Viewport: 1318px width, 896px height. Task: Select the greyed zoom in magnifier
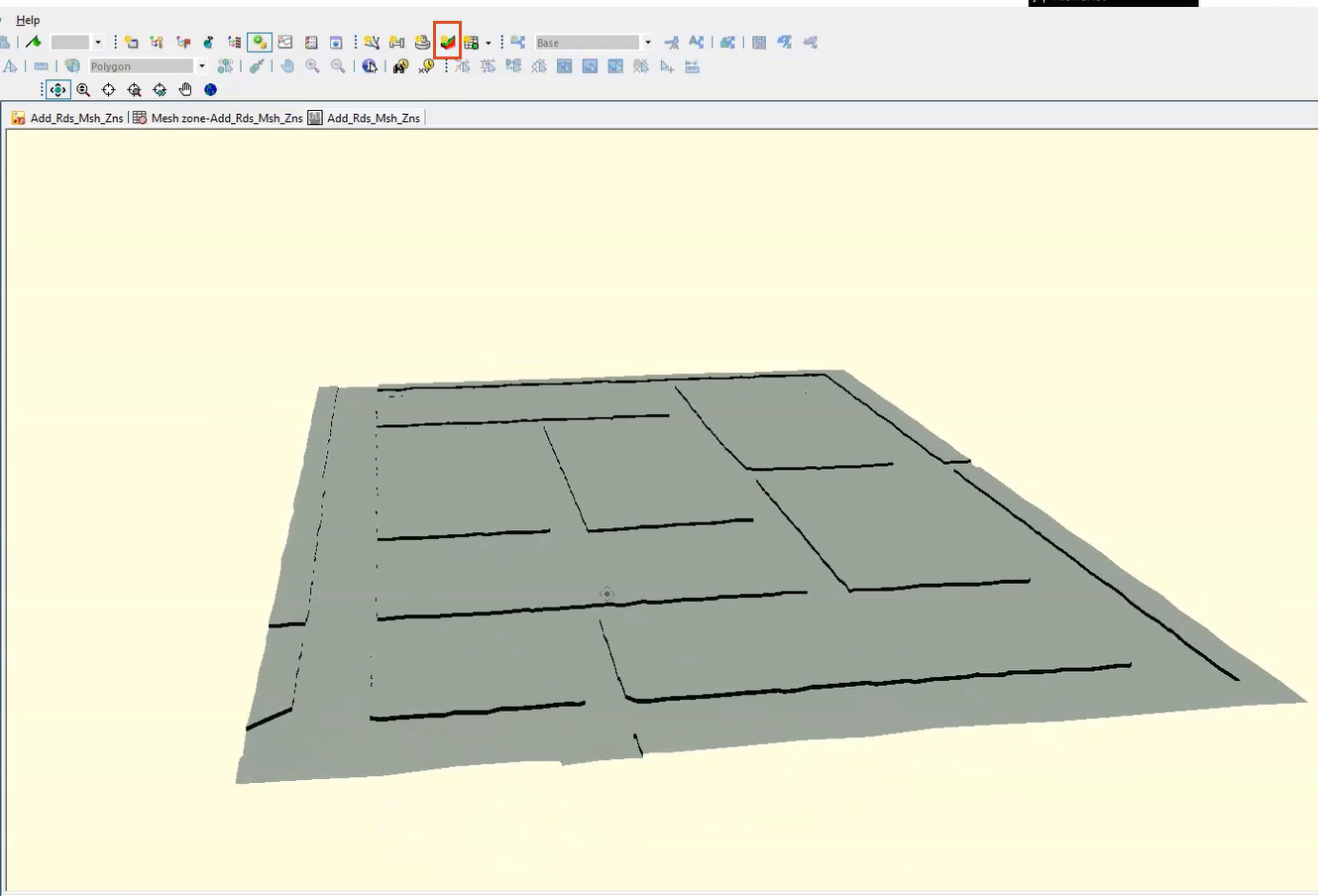tap(313, 65)
